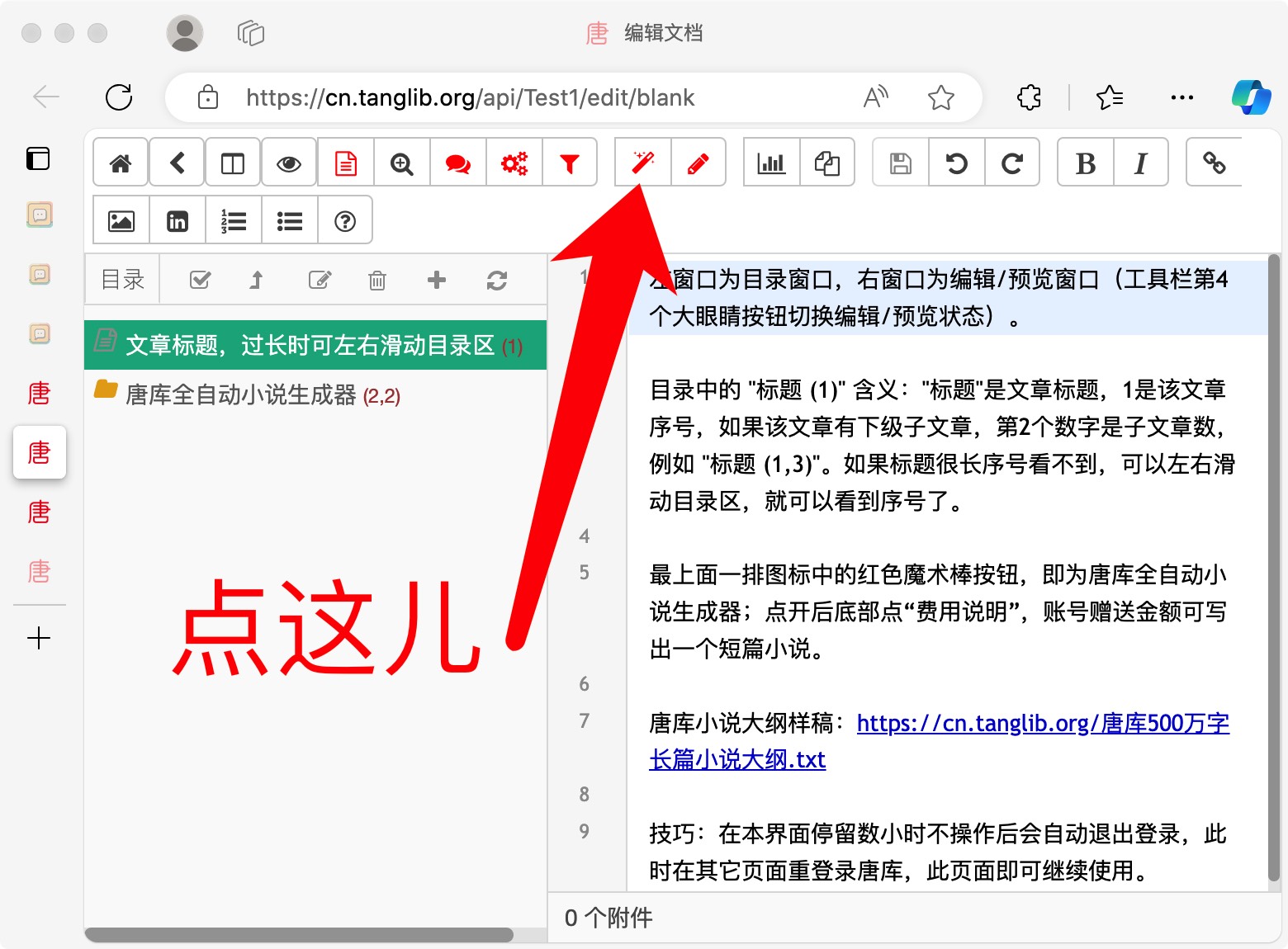Viewport: 1288px width, 949px height.
Task: Click the browser address bar URL
Action: coord(470,97)
